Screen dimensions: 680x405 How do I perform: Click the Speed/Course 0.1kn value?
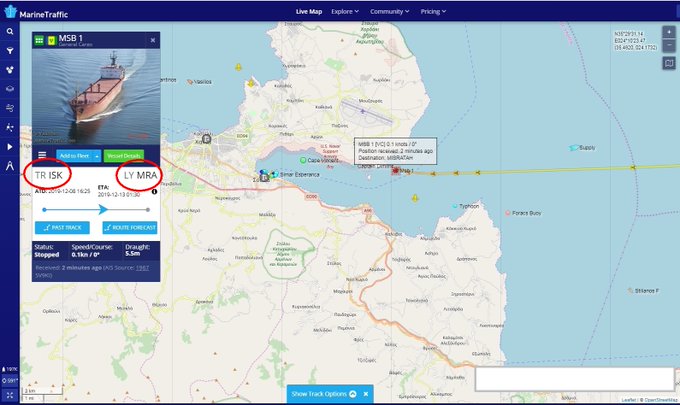(x=85, y=255)
